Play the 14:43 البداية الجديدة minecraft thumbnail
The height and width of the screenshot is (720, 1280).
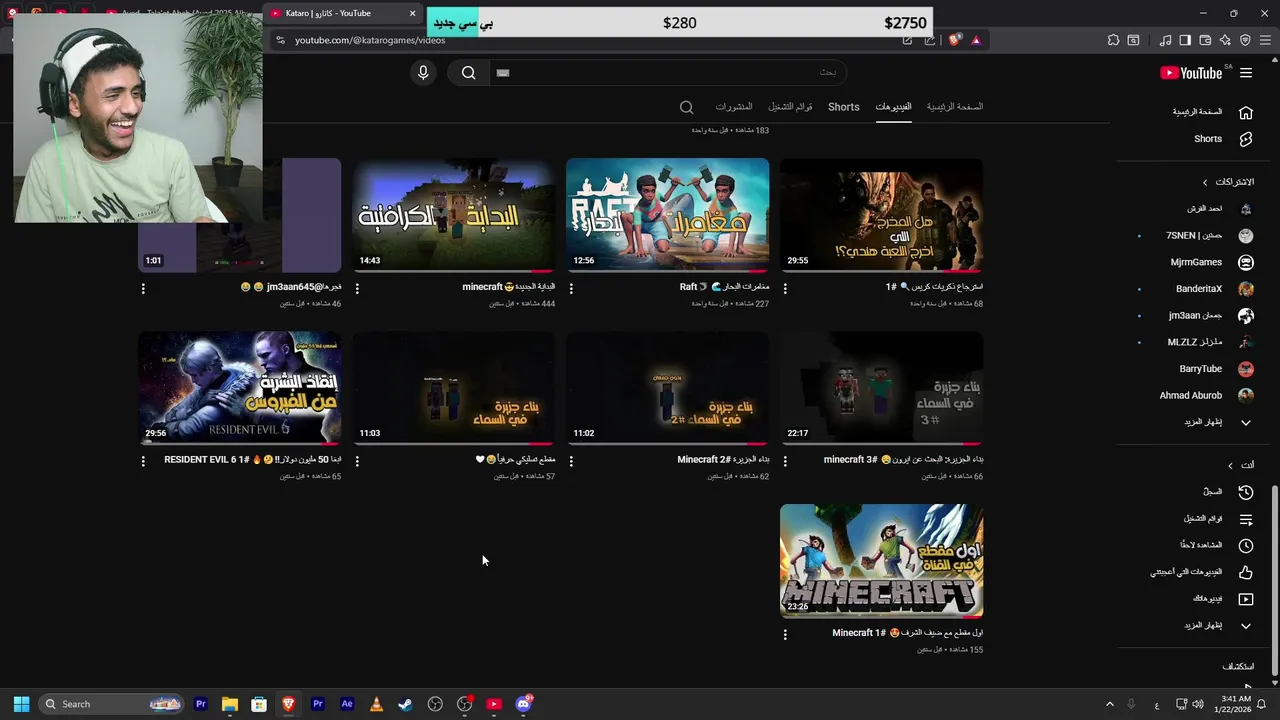[x=453, y=215]
